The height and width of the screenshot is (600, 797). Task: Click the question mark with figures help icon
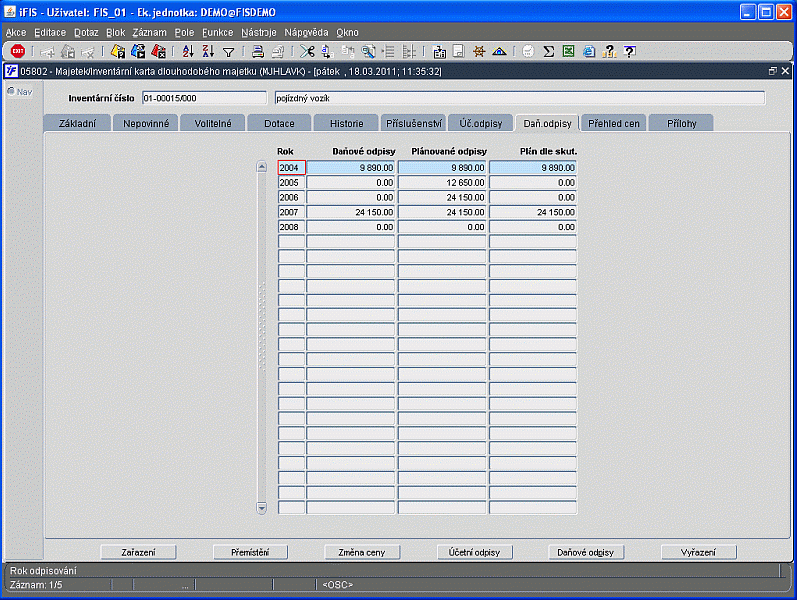[x=609, y=51]
